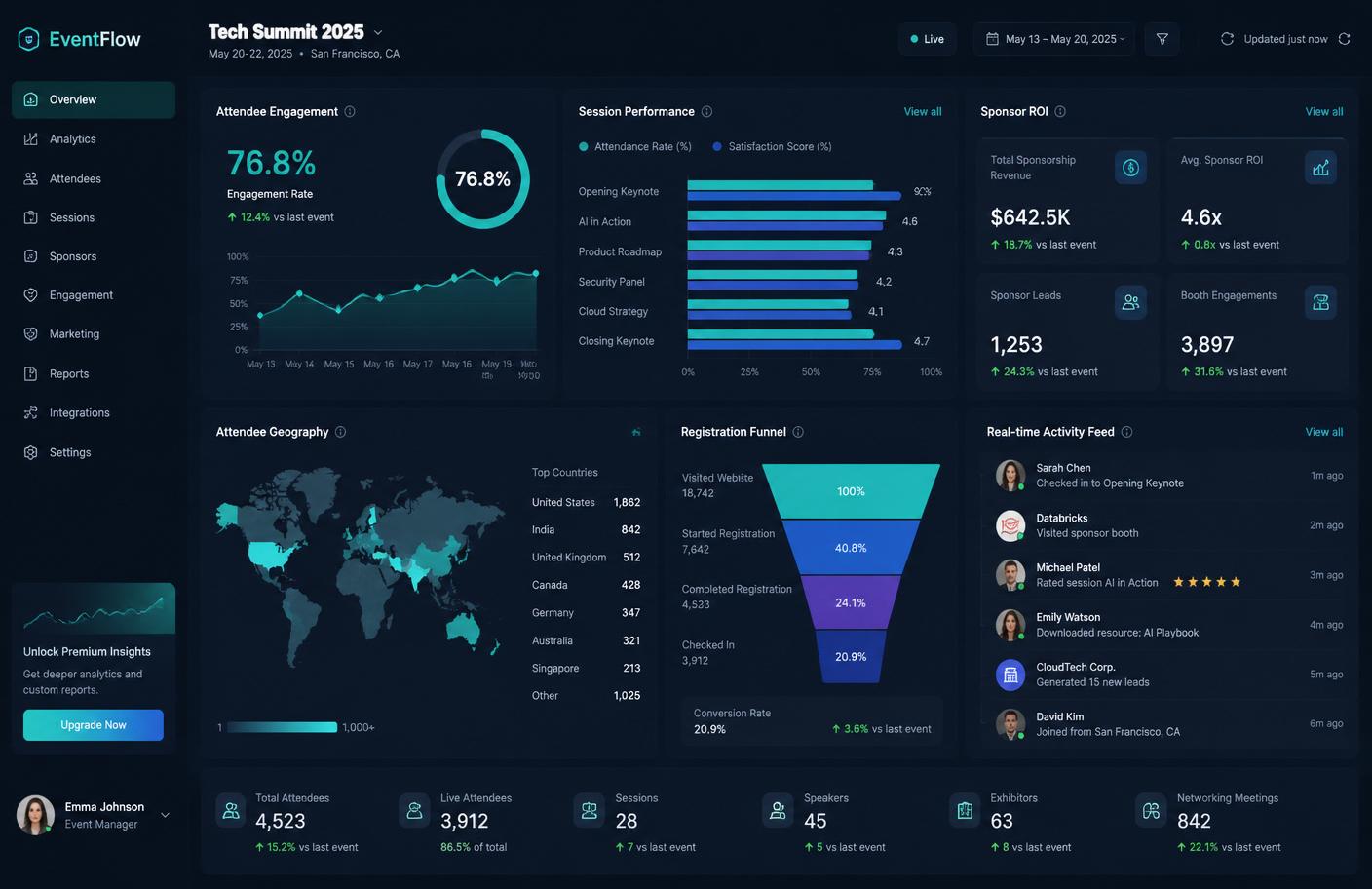Click the filter funnel icon in header
Image resolution: width=1372 pixels, height=889 pixels.
[x=1162, y=39]
